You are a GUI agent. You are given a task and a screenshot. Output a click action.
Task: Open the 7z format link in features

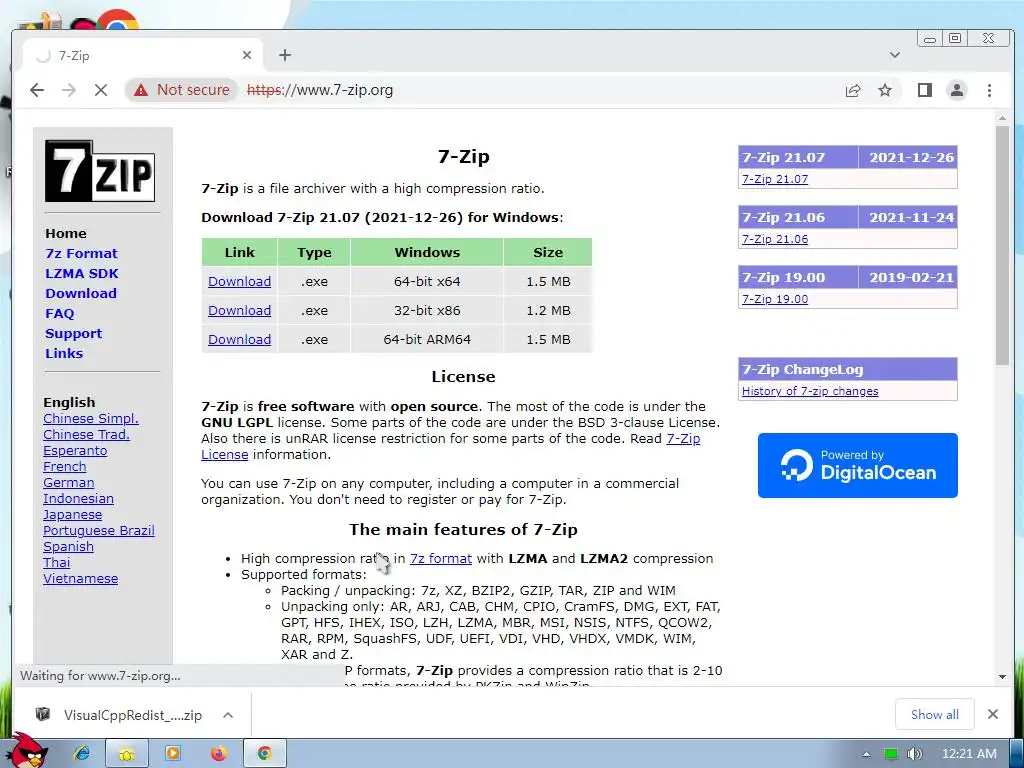click(x=440, y=558)
